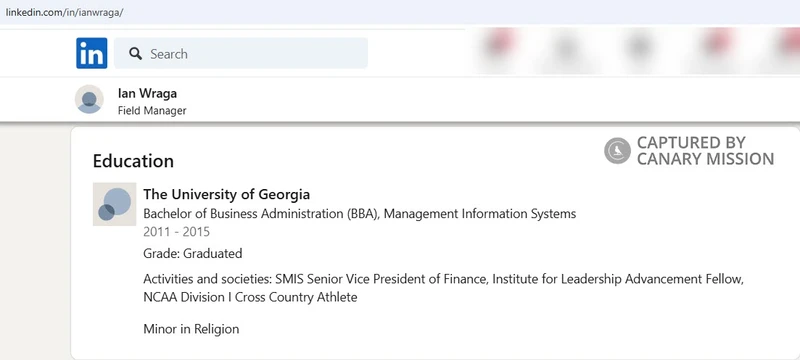800x360 pixels.
Task: Click the search magnifying glass icon
Action: tap(136, 54)
